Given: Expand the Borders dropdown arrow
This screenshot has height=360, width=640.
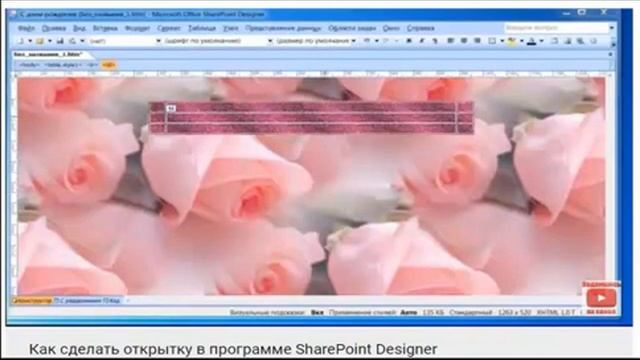Looking at the screenshot, I should click(502, 41).
